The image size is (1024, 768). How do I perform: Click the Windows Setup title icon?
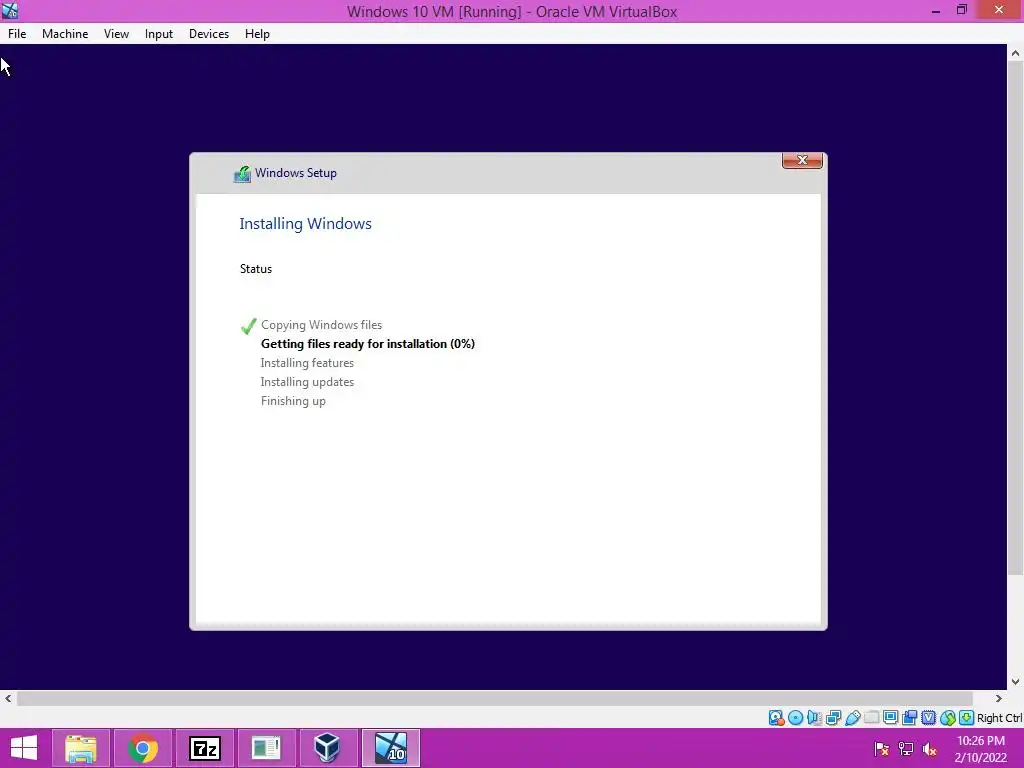click(242, 174)
